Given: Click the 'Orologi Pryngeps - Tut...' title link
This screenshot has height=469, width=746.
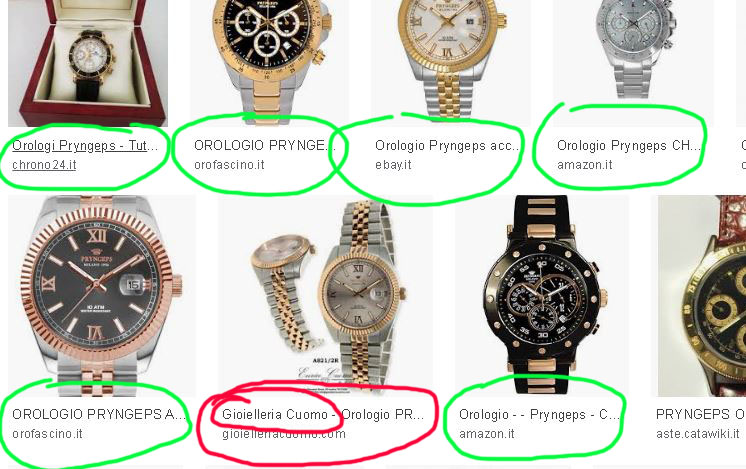Looking at the screenshot, I should [85, 146].
